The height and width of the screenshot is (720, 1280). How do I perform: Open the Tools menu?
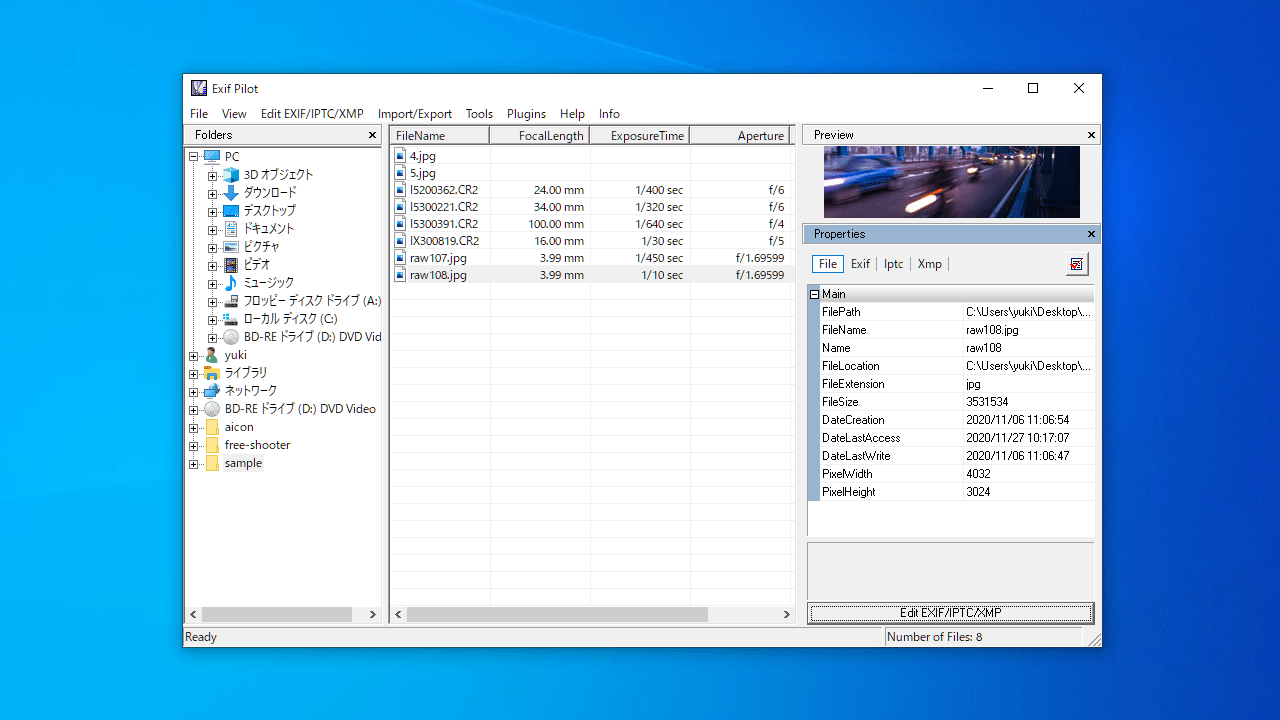click(479, 114)
